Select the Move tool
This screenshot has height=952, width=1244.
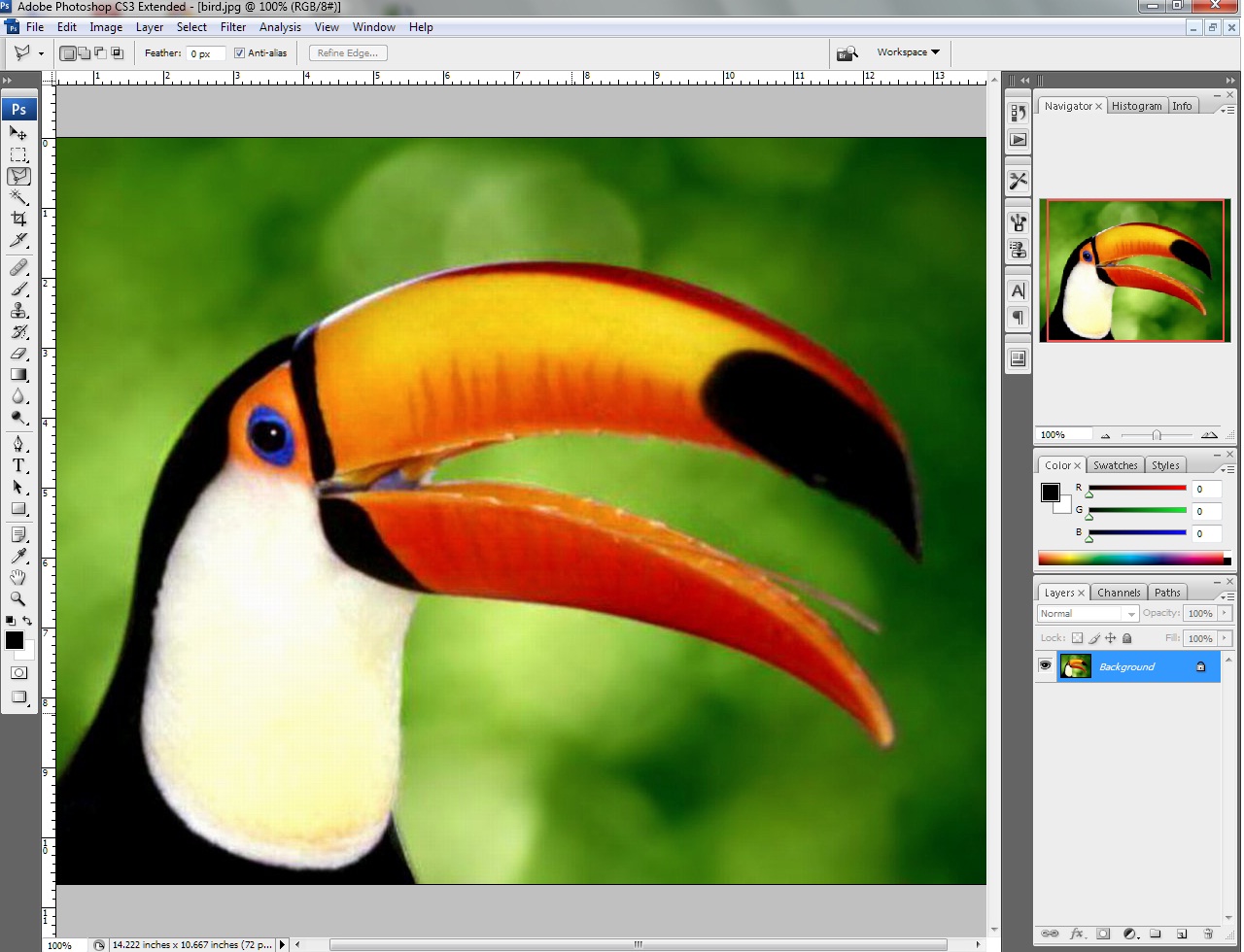(18, 133)
